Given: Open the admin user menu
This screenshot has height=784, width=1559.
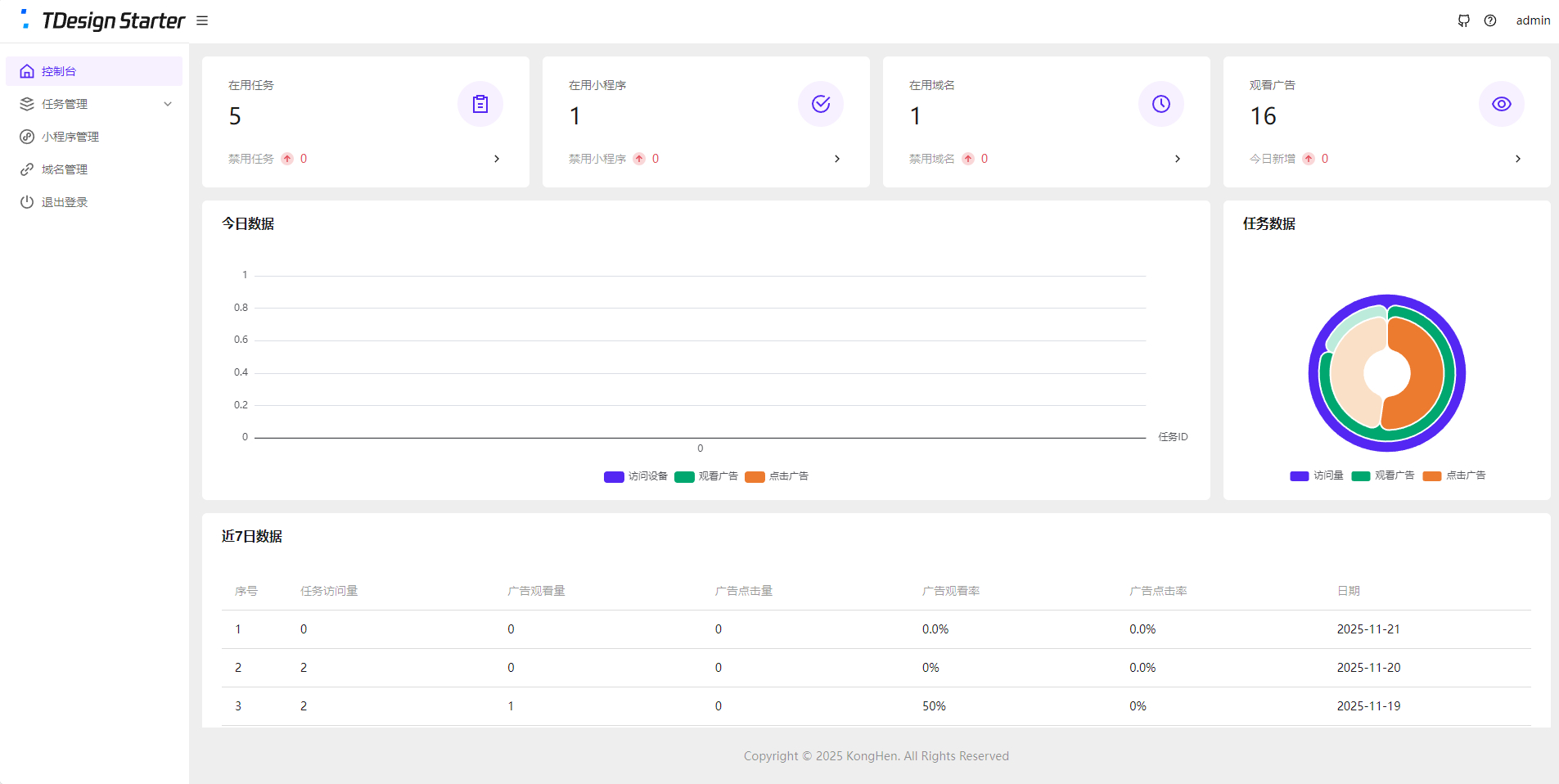Looking at the screenshot, I should pos(1533,20).
